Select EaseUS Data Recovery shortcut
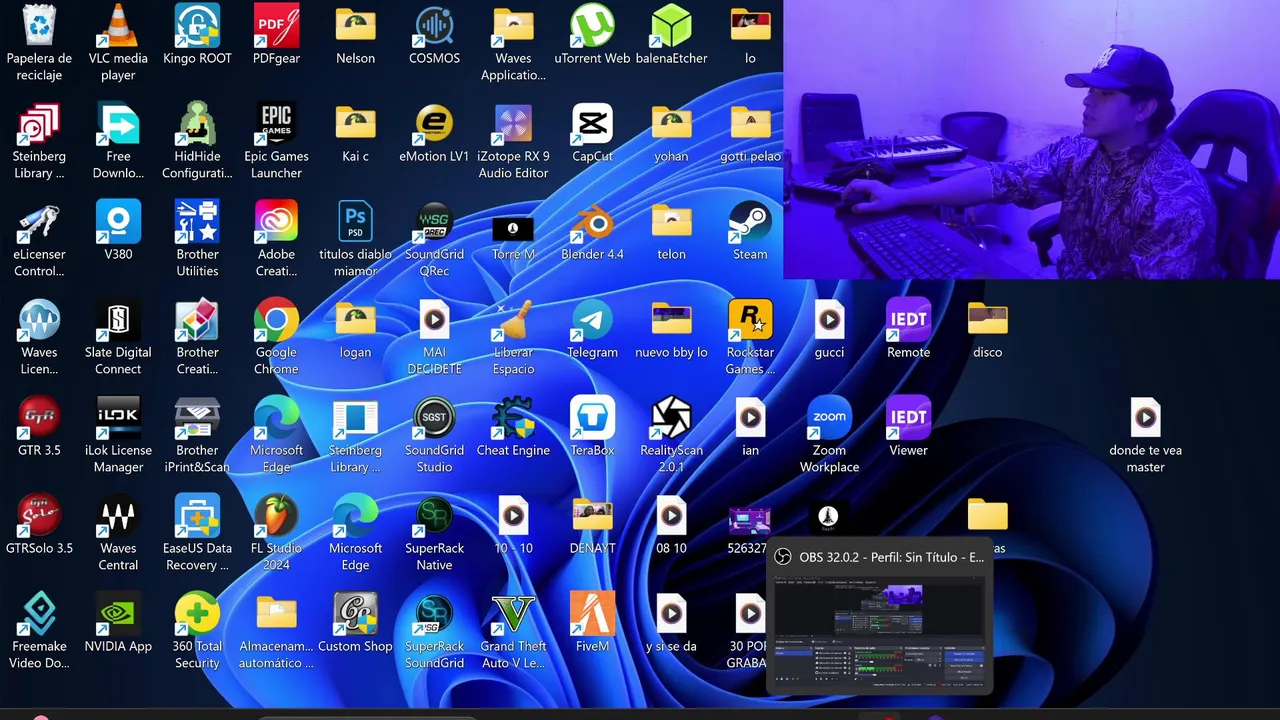The width and height of the screenshot is (1280, 720). pyautogui.click(x=197, y=517)
